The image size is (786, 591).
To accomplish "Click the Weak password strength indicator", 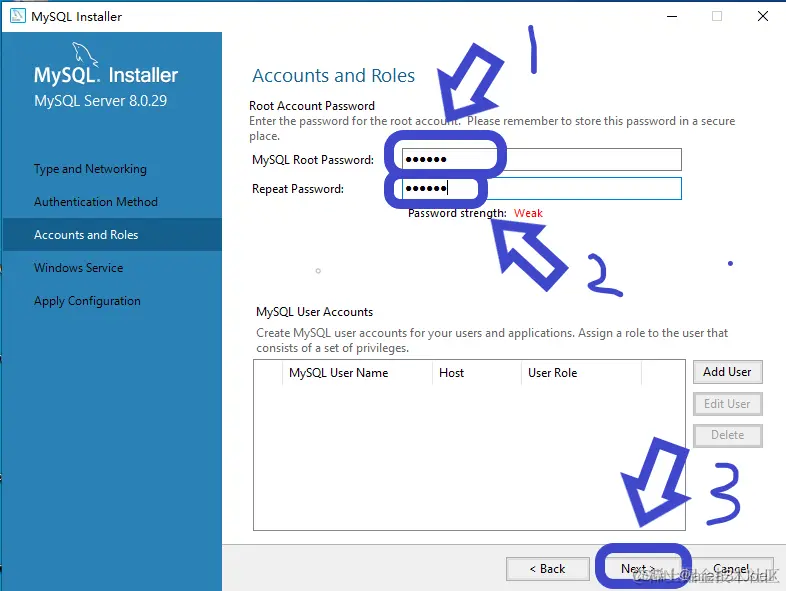I will [528, 213].
